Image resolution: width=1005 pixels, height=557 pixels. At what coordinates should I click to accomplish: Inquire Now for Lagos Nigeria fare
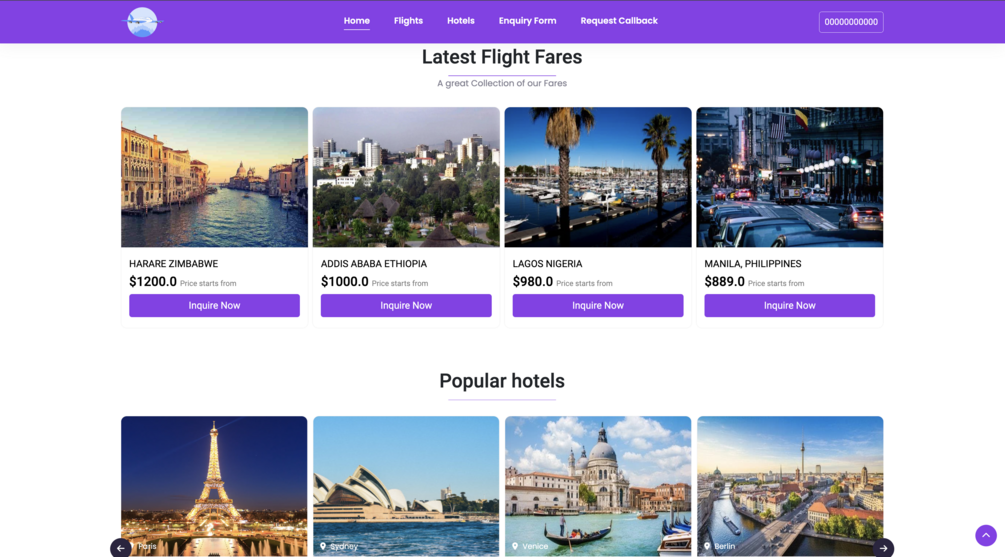point(597,305)
